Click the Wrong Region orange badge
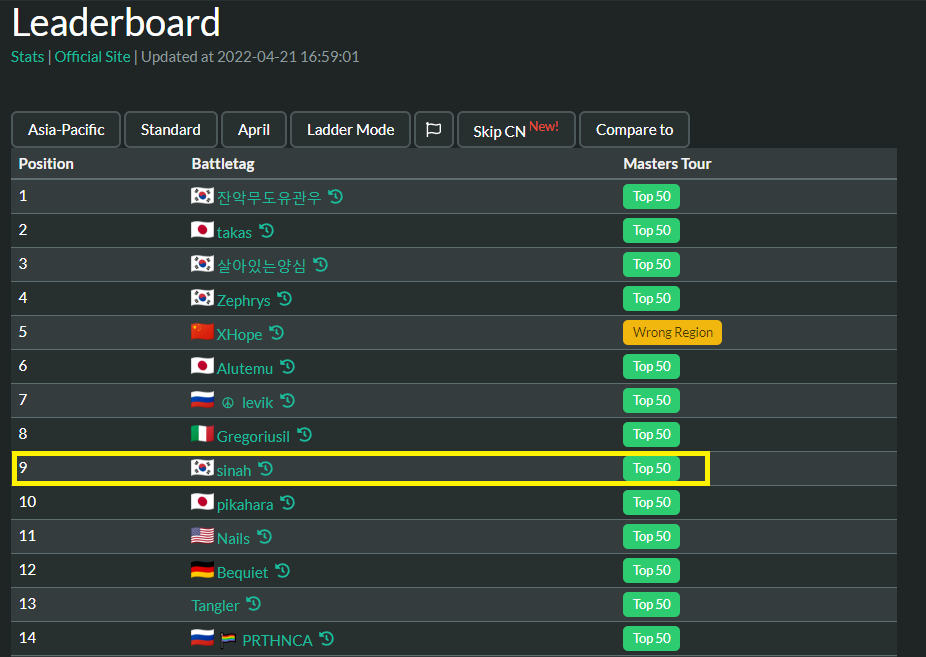Screen dimensions: 926x657 672,333
